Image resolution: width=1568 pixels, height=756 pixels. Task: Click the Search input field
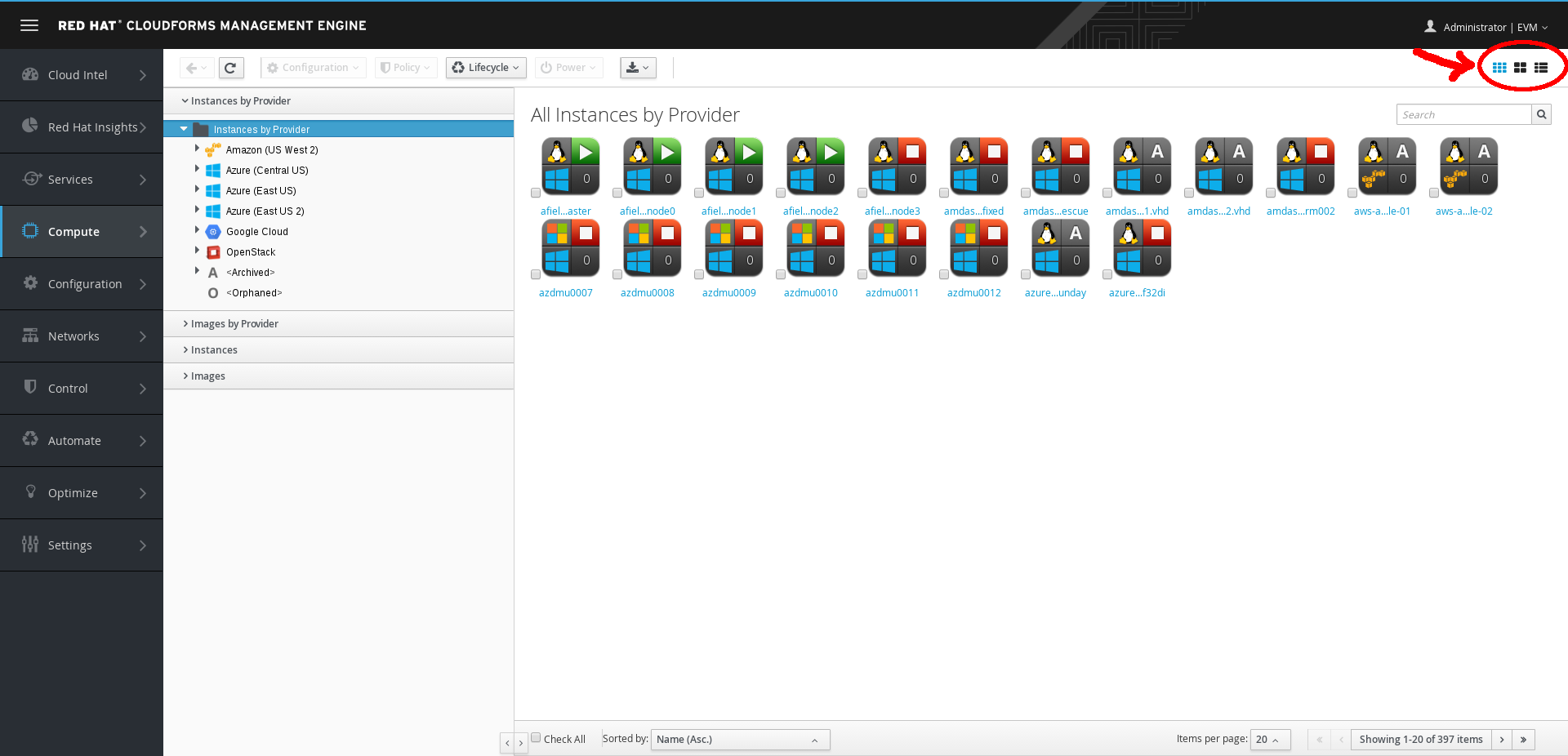click(1463, 114)
